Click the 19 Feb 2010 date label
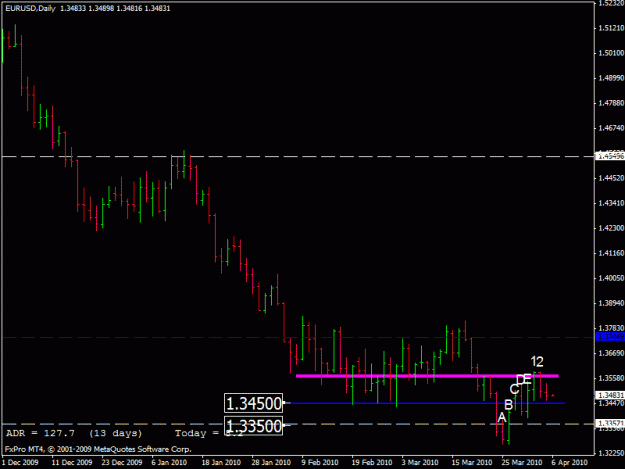The height and width of the screenshot is (469, 625). (371, 462)
